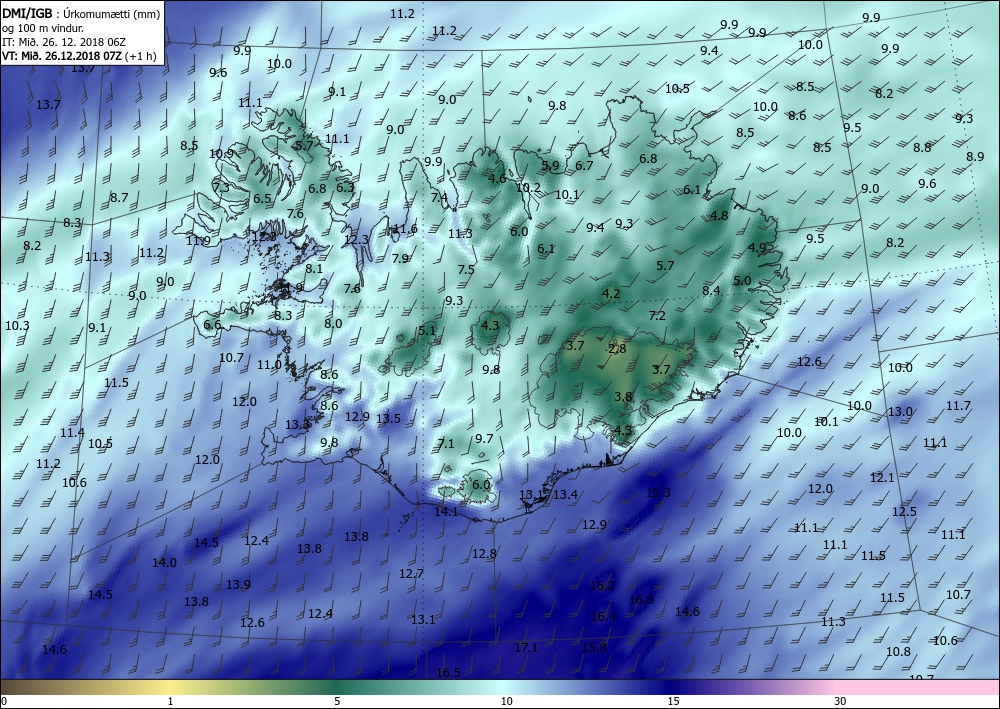Click the '16.5' value at the bottom edge
Viewport: 1000px width, 709px height.
(x=448, y=673)
